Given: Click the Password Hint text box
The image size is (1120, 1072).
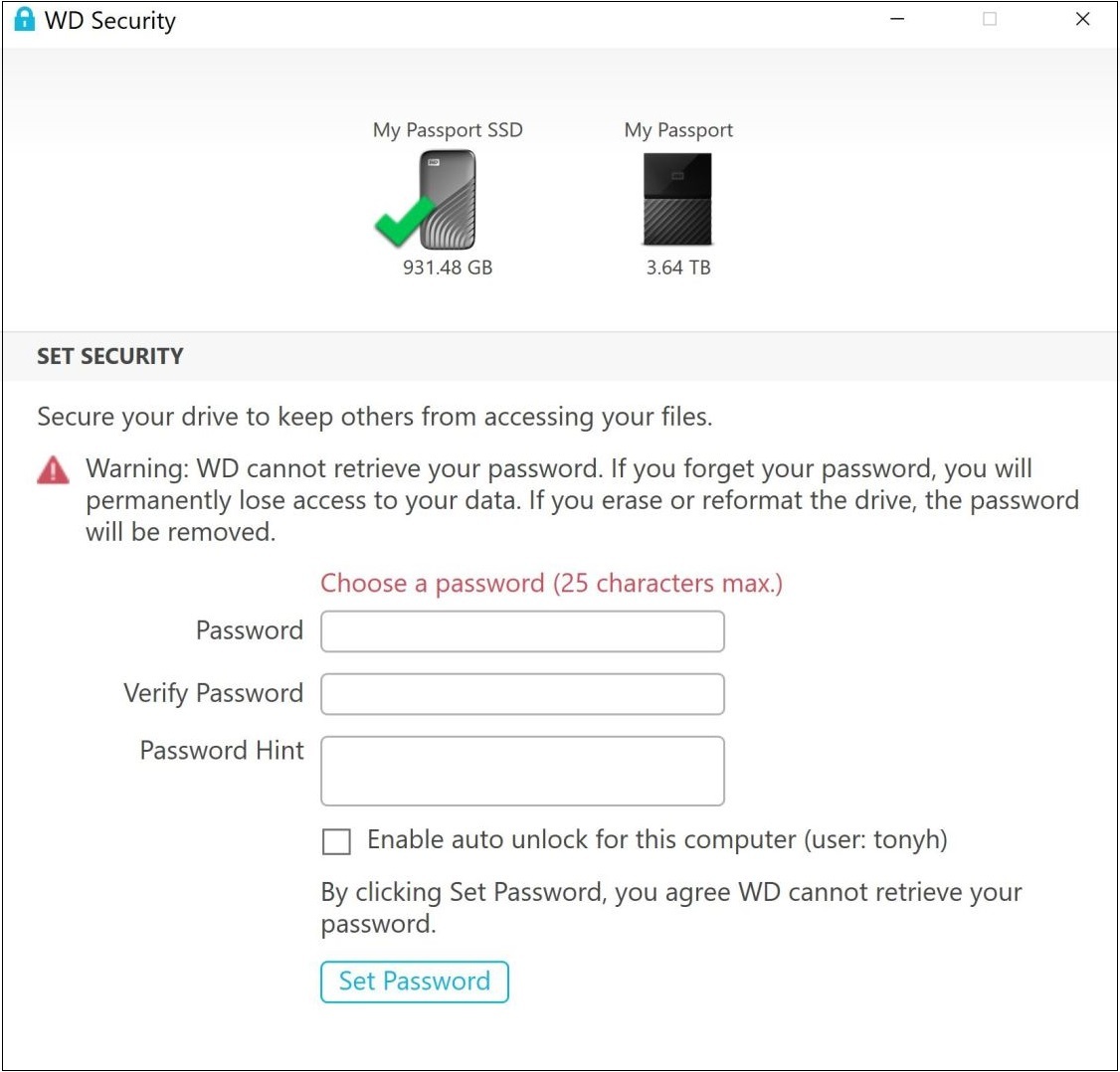Looking at the screenshot, I should click(x=521, y=770).
